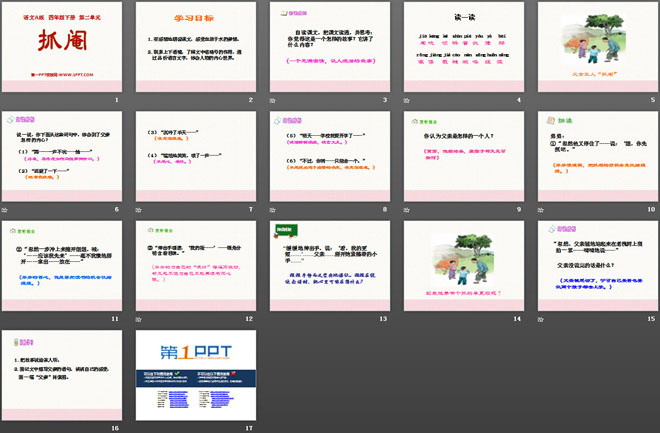Click the slide number '16' label
The width and height of the screenshot is (660, 433).
(115, 428)
